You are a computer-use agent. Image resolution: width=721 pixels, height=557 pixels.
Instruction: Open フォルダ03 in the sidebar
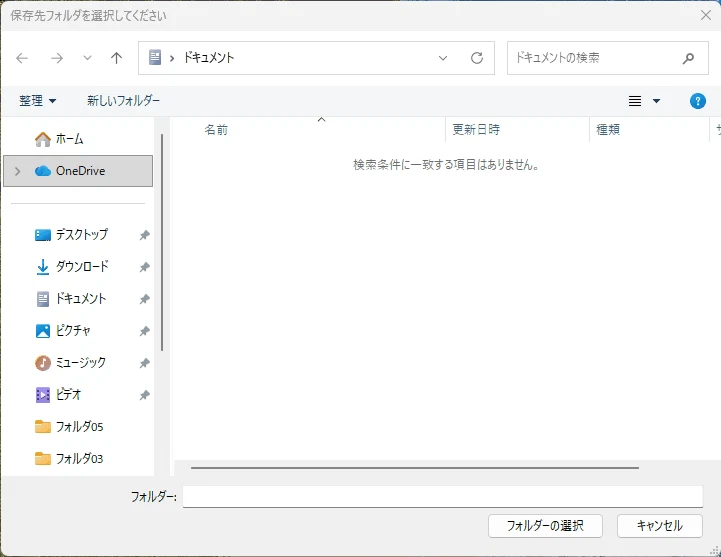click(78, 458)
